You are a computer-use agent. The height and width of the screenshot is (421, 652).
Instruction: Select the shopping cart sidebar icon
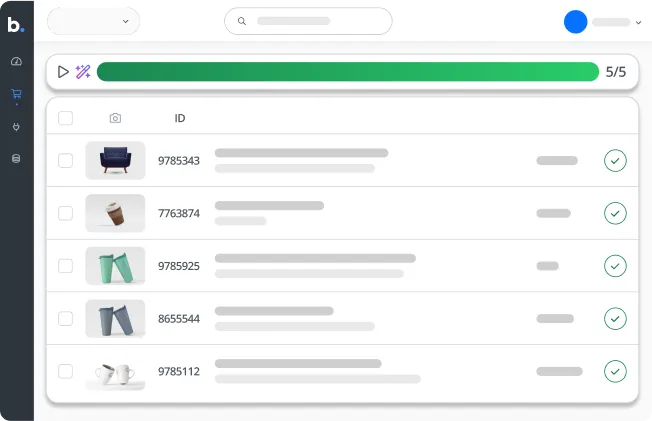pos(16,95)
